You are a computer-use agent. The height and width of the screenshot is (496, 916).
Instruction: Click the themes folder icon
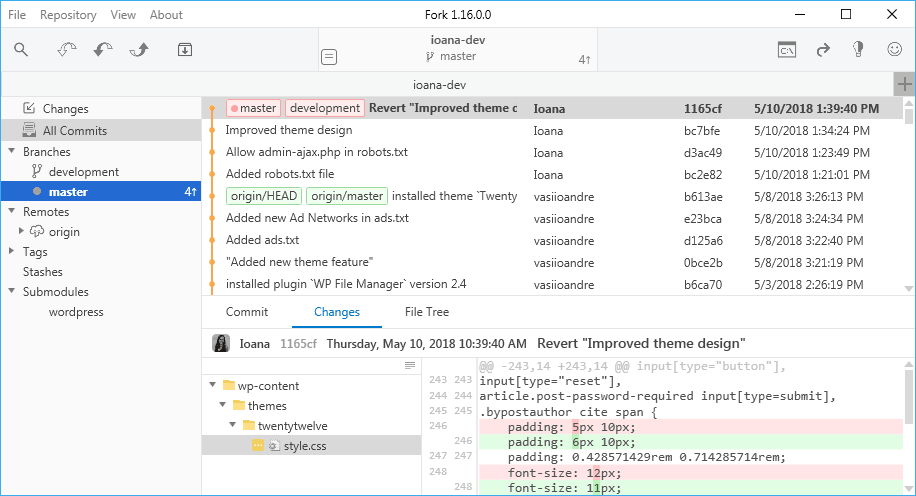(238, 405)
